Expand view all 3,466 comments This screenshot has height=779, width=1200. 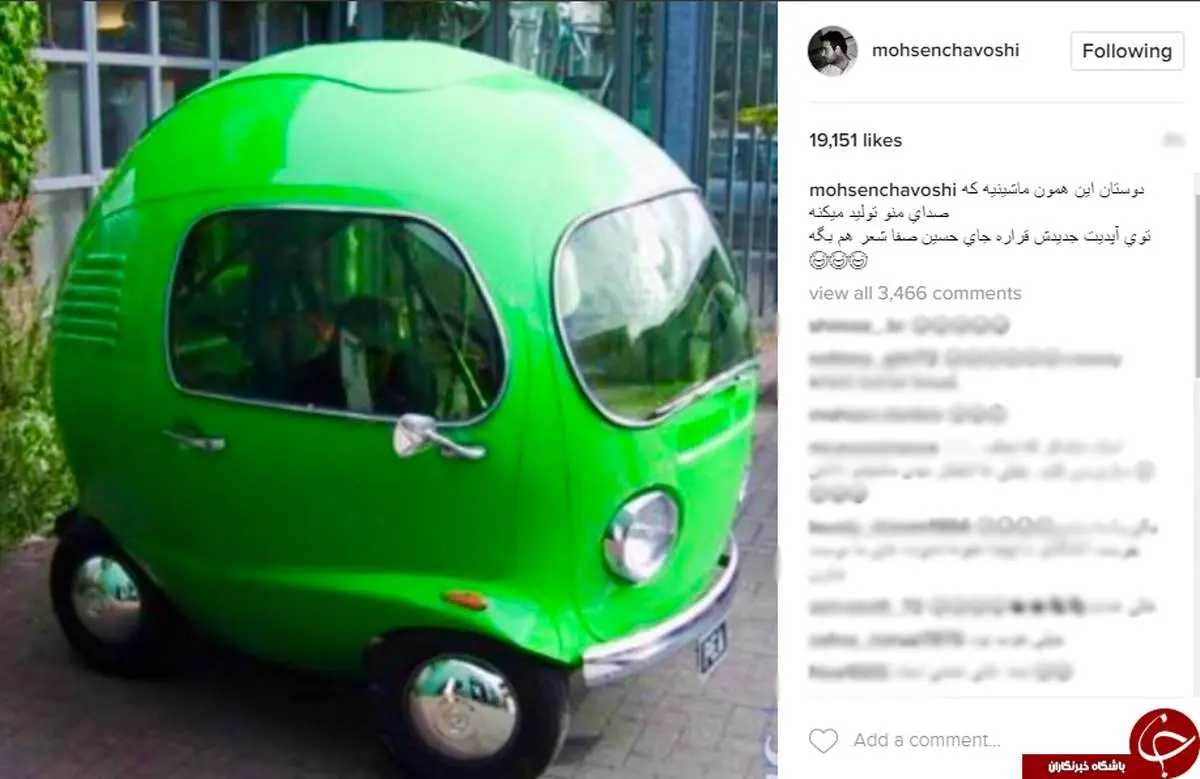(915, 293)
